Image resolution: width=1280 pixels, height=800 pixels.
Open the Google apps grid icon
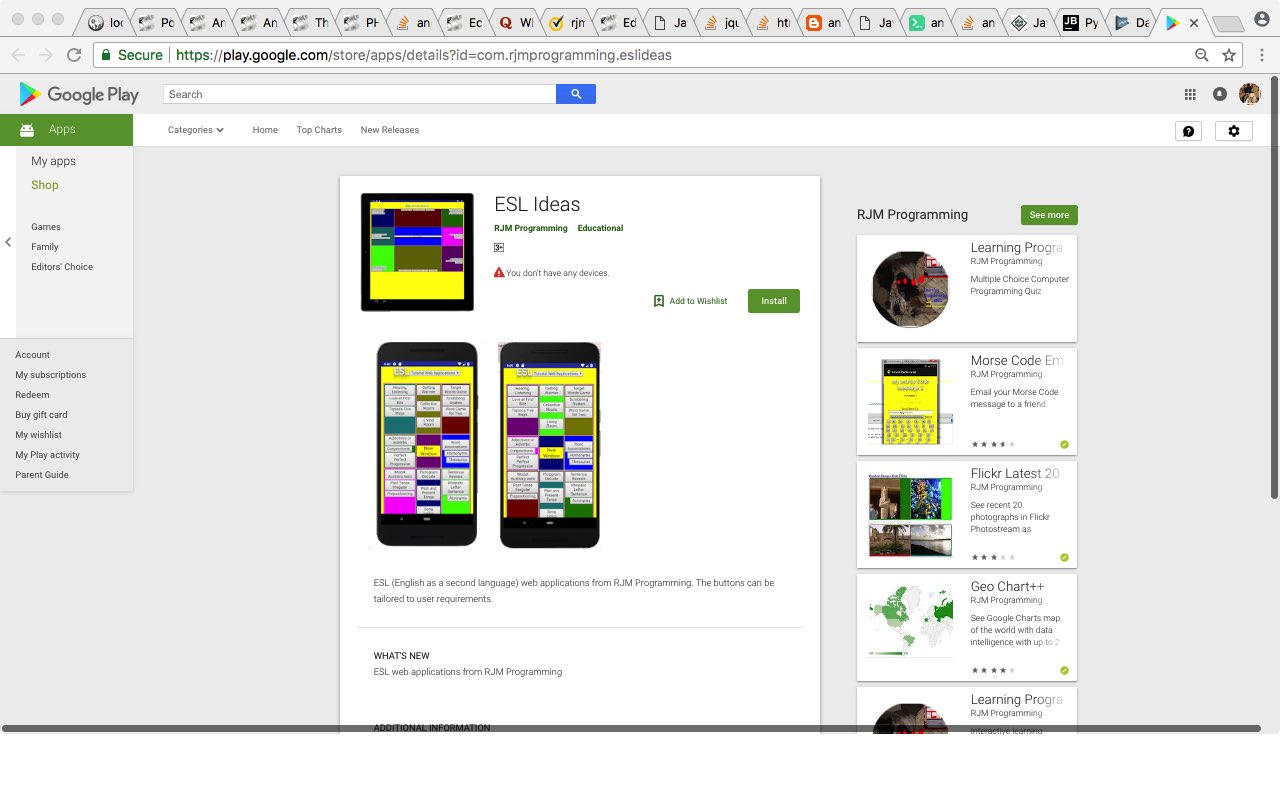(x=1190, y=94)
